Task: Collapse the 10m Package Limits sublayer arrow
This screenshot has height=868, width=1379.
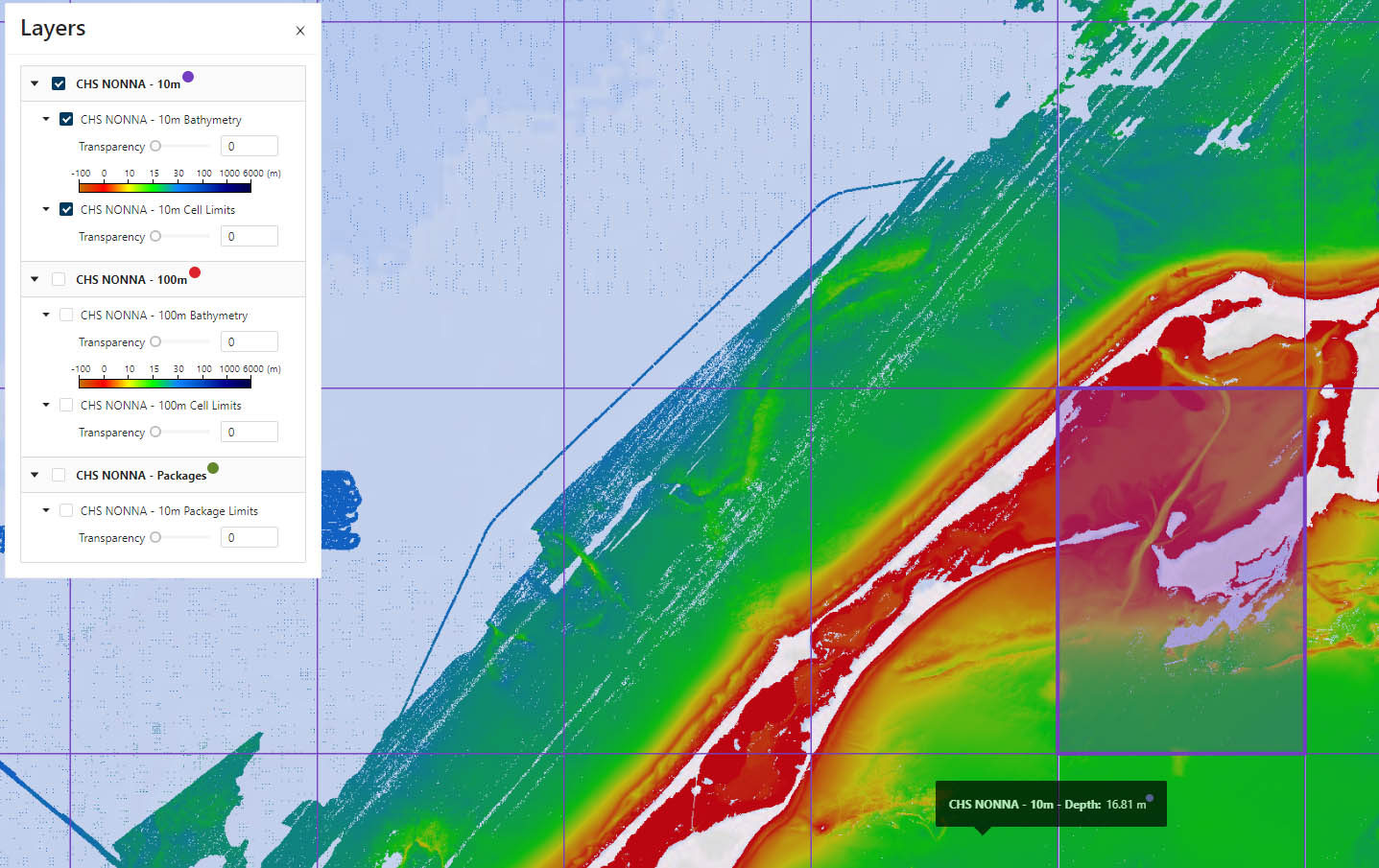Action: [45, 510]
